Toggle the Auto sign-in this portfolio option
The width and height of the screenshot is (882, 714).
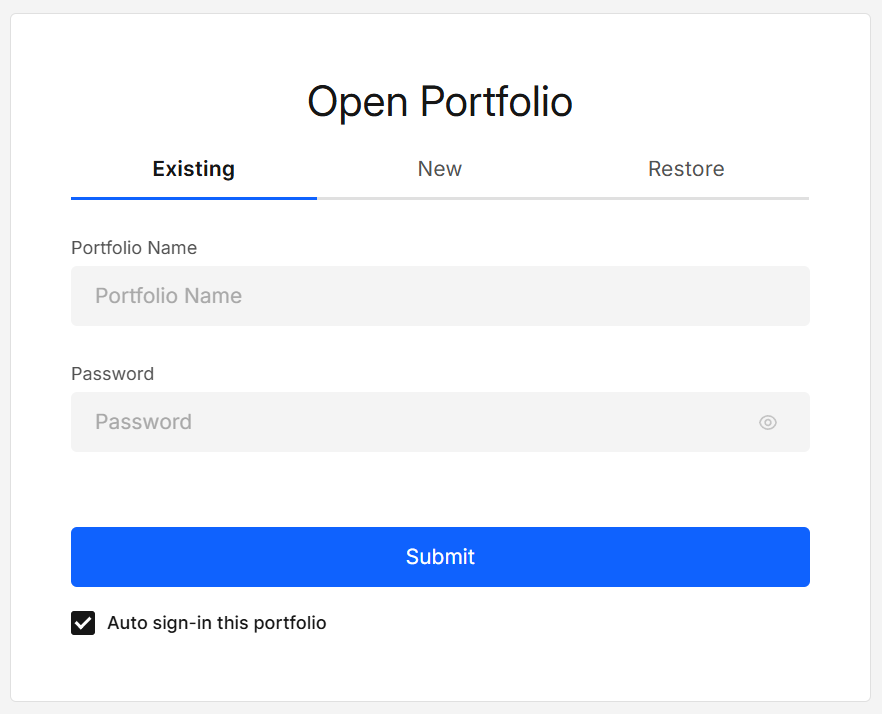point(82,622)
